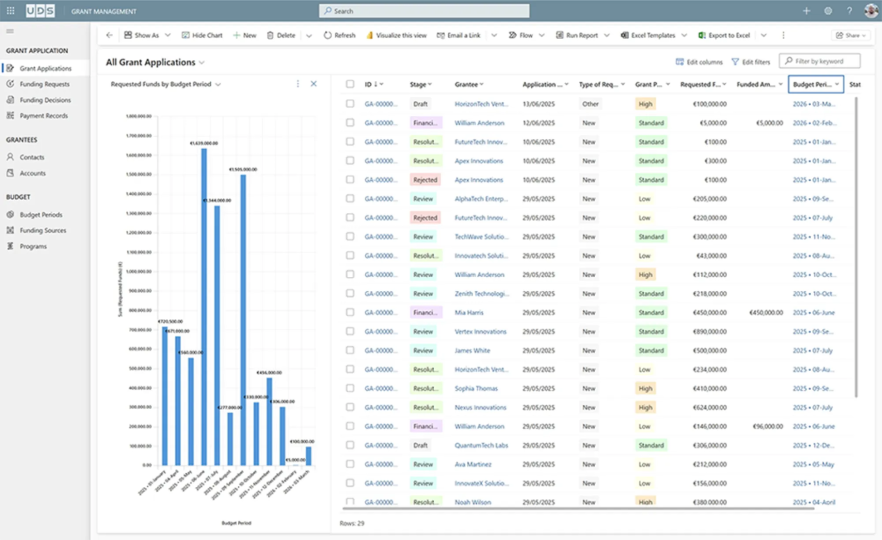Click the grid vertical scrollbar
The height and width of the screenshot is (540, 882).
coord(856,248)
